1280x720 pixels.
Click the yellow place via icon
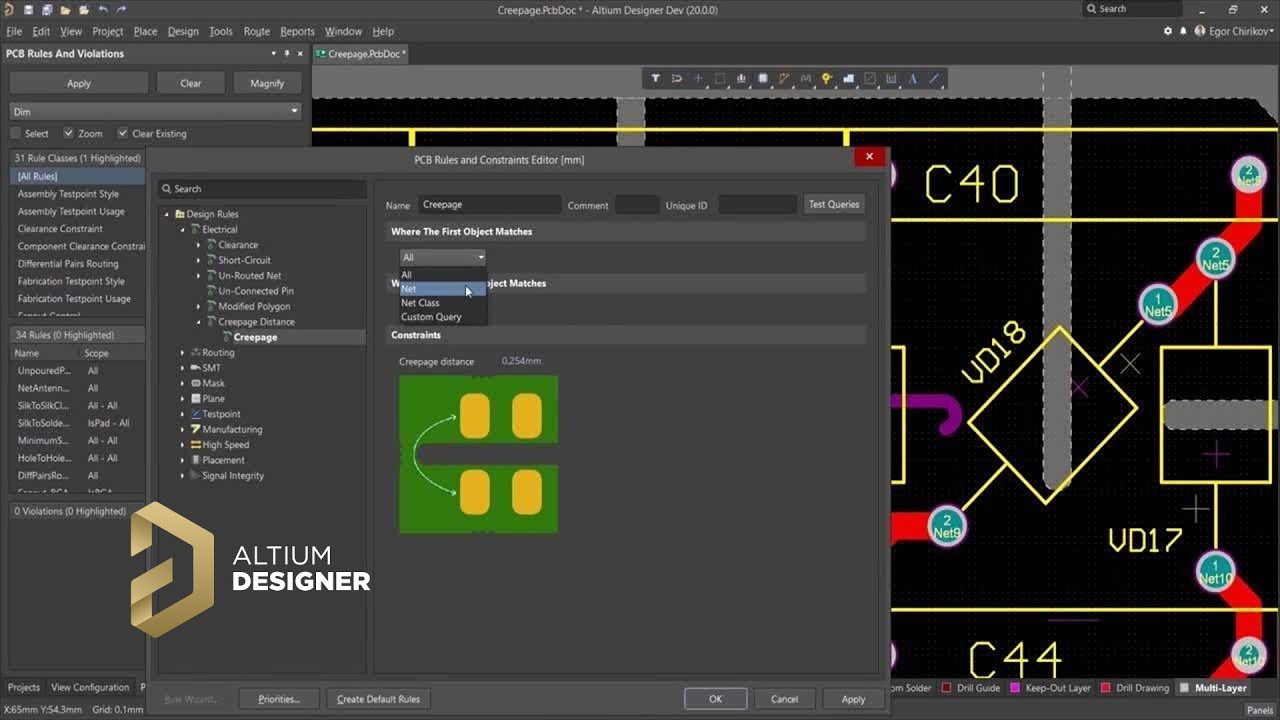click(827, 78)
